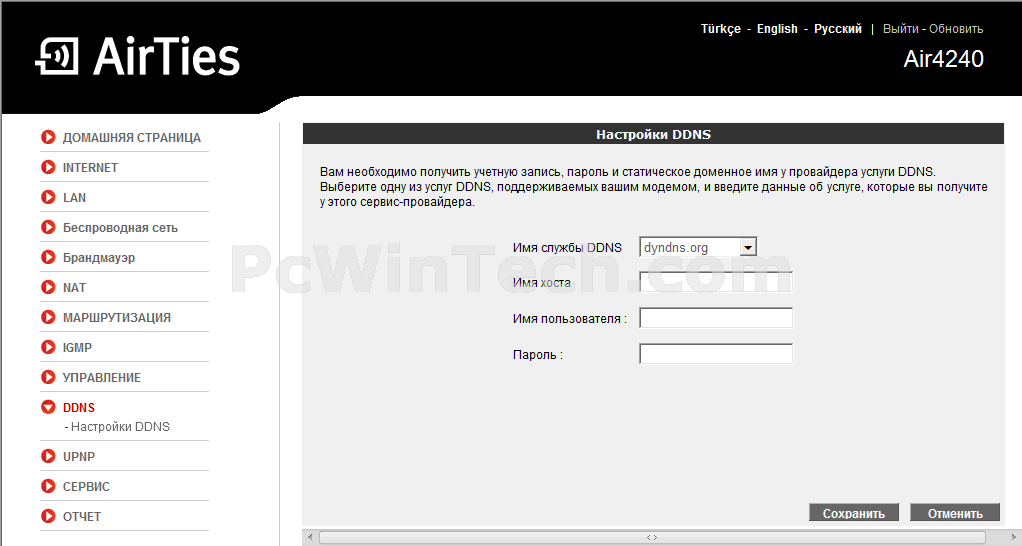1022x546 pixels.
Task: Select the DDNS menu label
Action: [79, 407]
